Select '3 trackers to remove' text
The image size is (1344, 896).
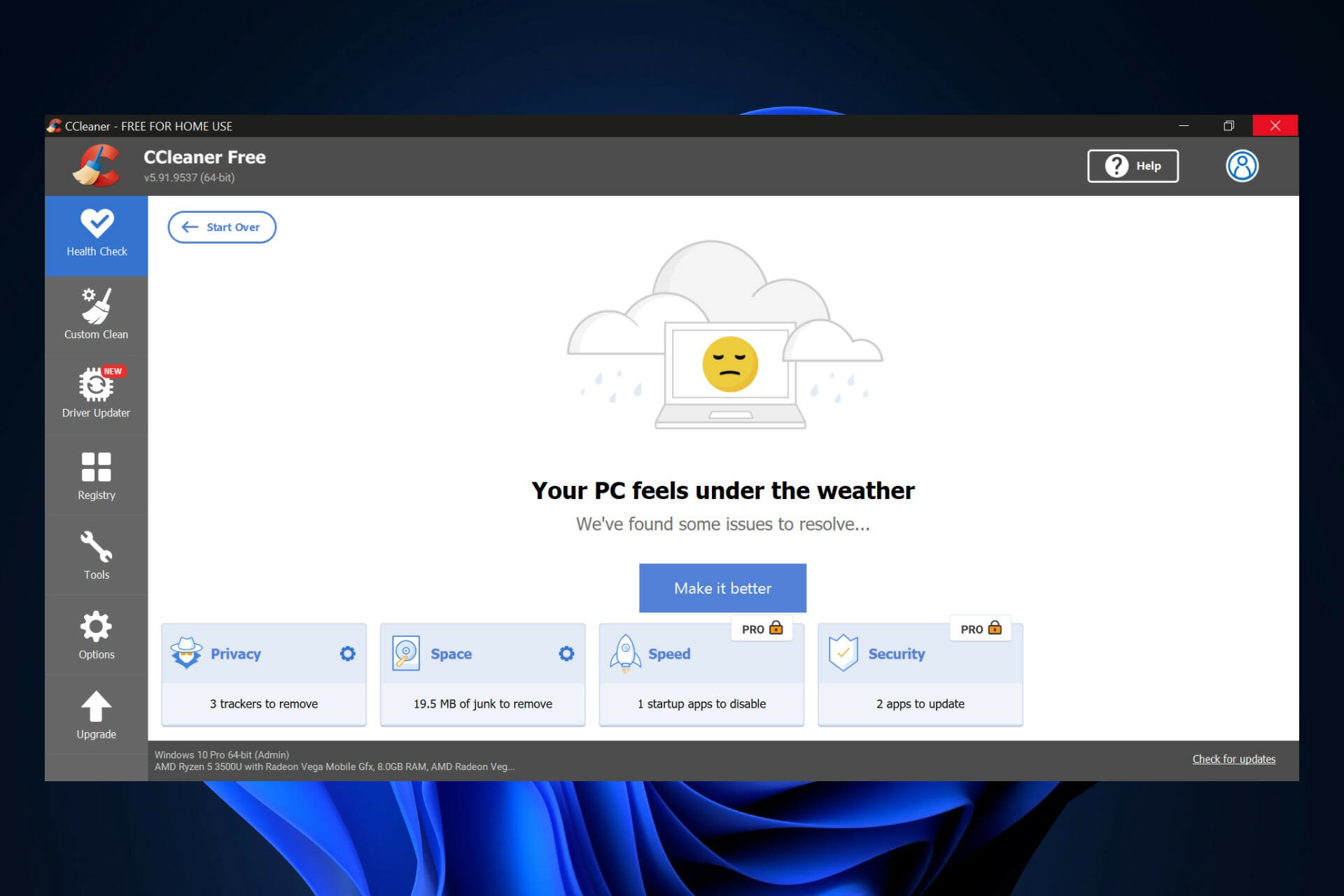coord(264,704)
